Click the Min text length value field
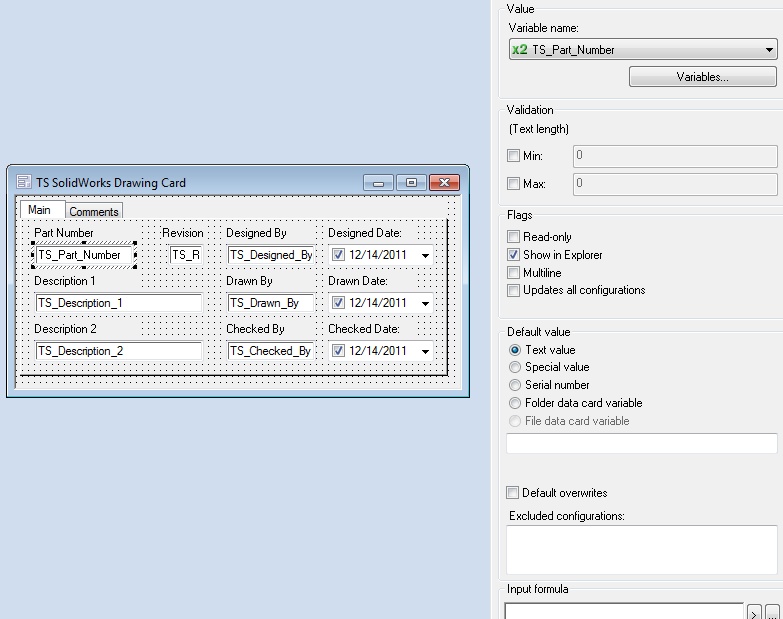783x619 pixels. pos(675,156)
